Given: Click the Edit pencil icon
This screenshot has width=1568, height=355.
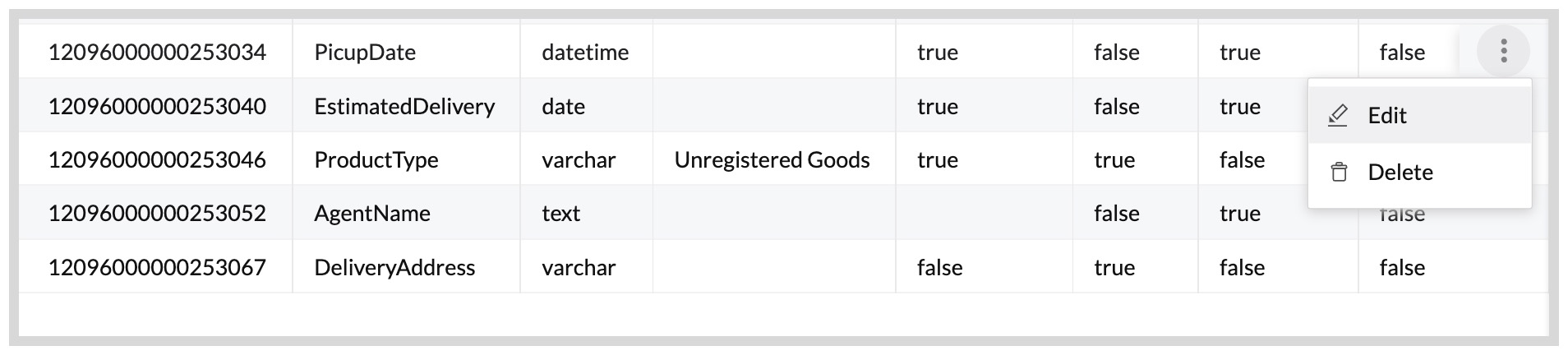Looking at the screenshot, I should (1338, 115).
